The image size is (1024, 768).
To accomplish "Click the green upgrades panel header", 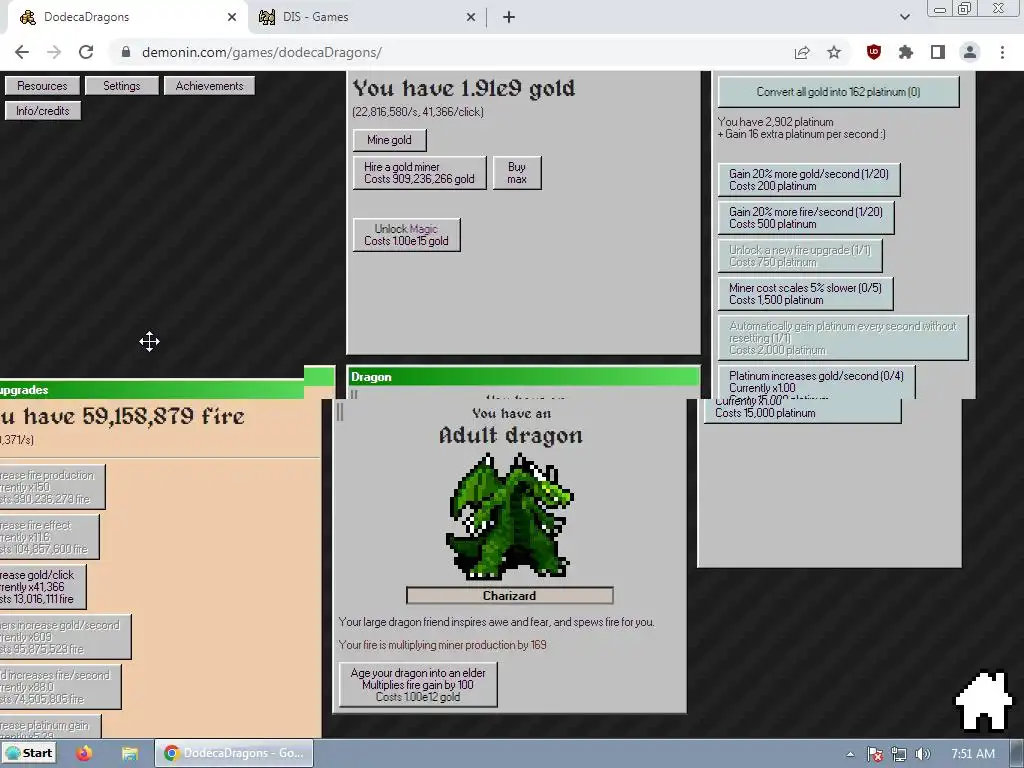I will pyautogui.click(x=152, y=390).
